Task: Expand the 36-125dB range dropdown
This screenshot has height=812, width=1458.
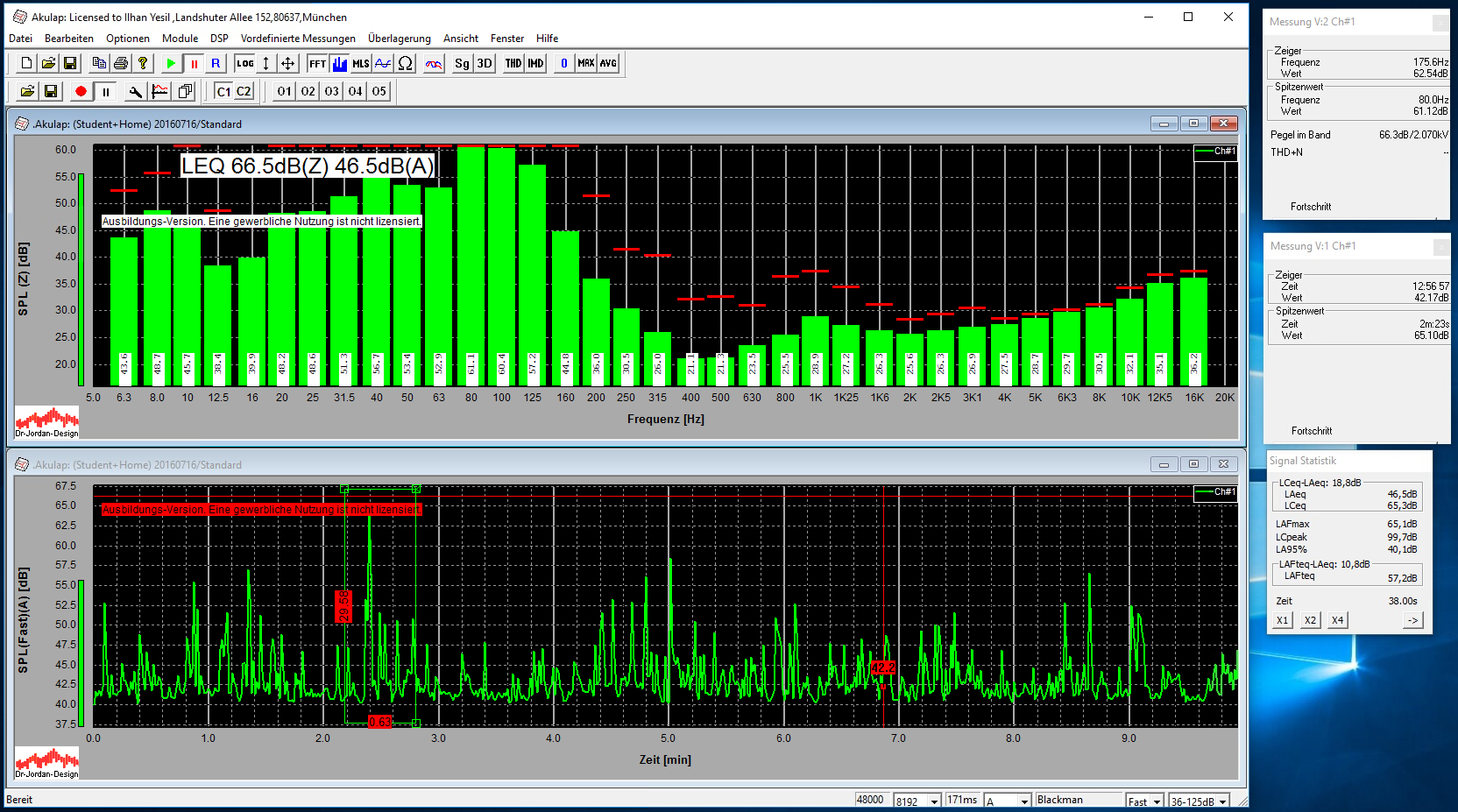Action: [x=1222, y=801]
